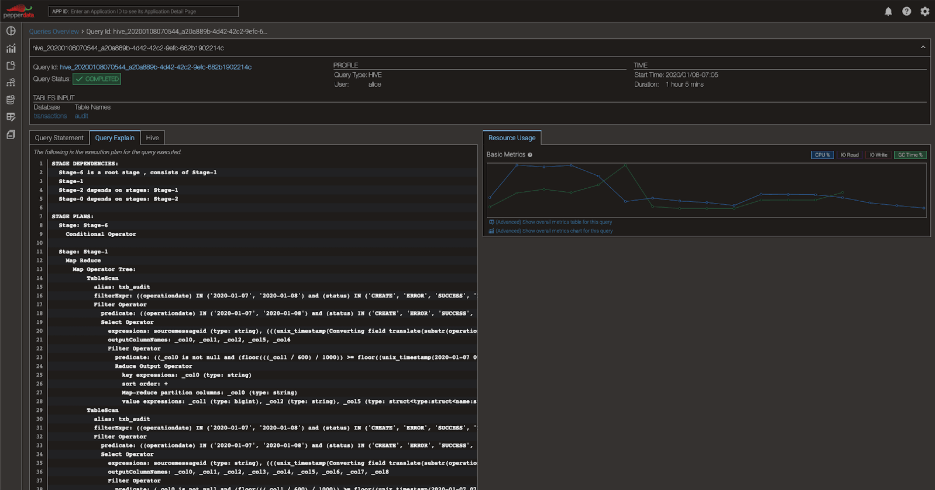Open the cluster hierarchy sidebar icon

(11, 83)
